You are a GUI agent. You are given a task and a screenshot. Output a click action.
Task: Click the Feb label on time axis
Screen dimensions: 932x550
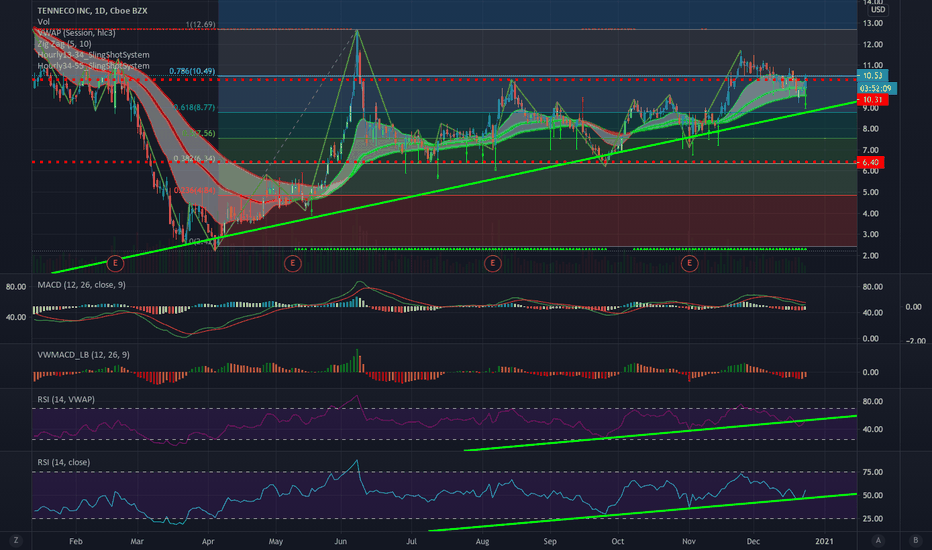(75, 542)
